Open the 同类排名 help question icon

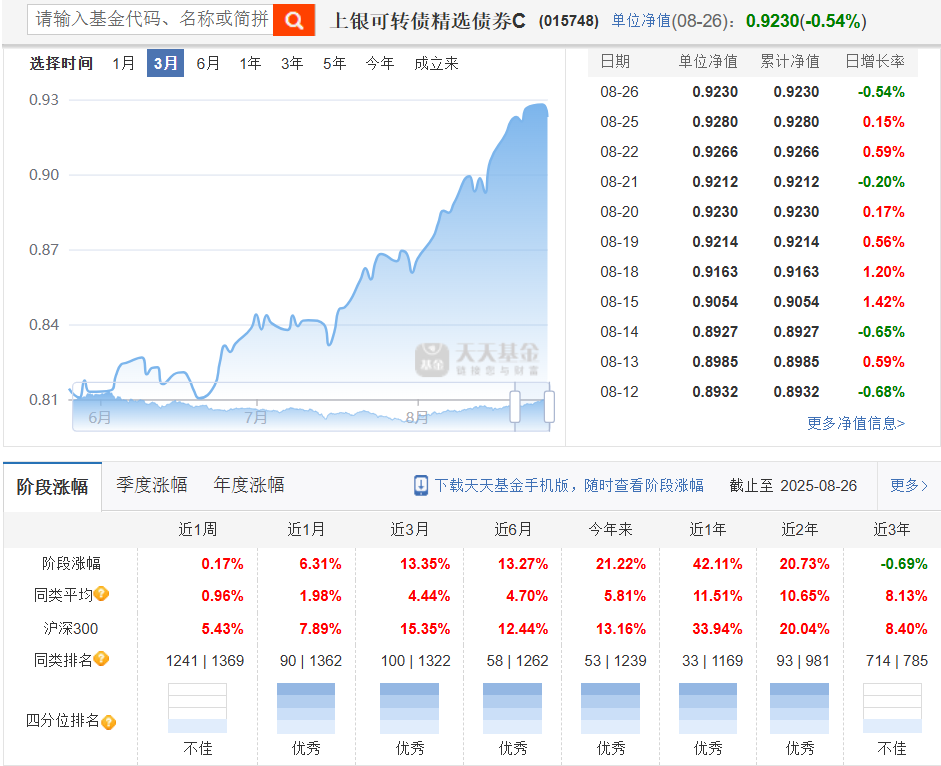pos(101,659)
